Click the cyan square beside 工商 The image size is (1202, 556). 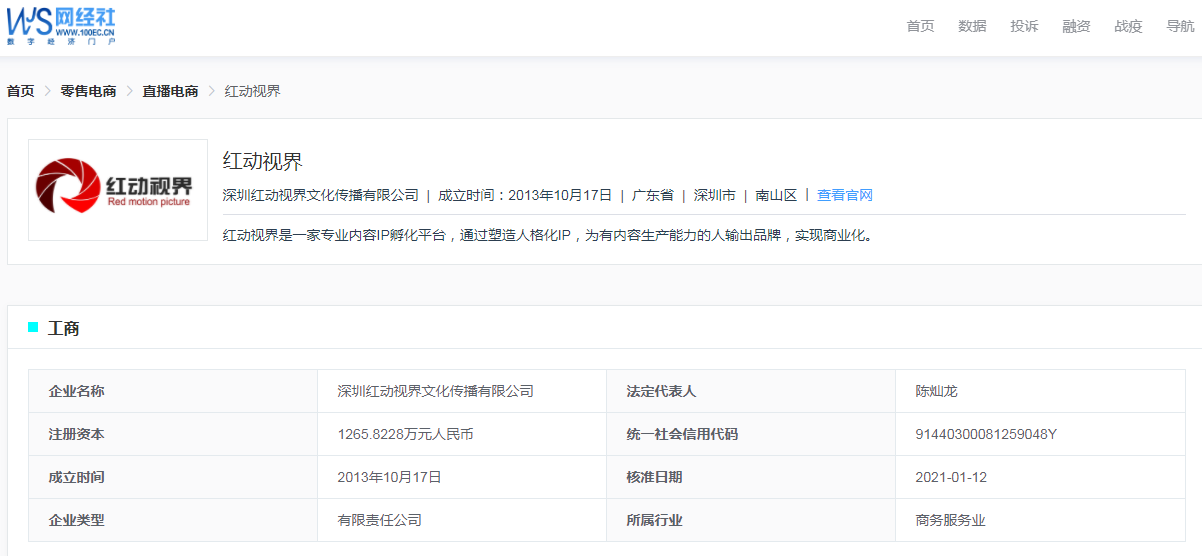pyautogui.click(x=33, y=327)
